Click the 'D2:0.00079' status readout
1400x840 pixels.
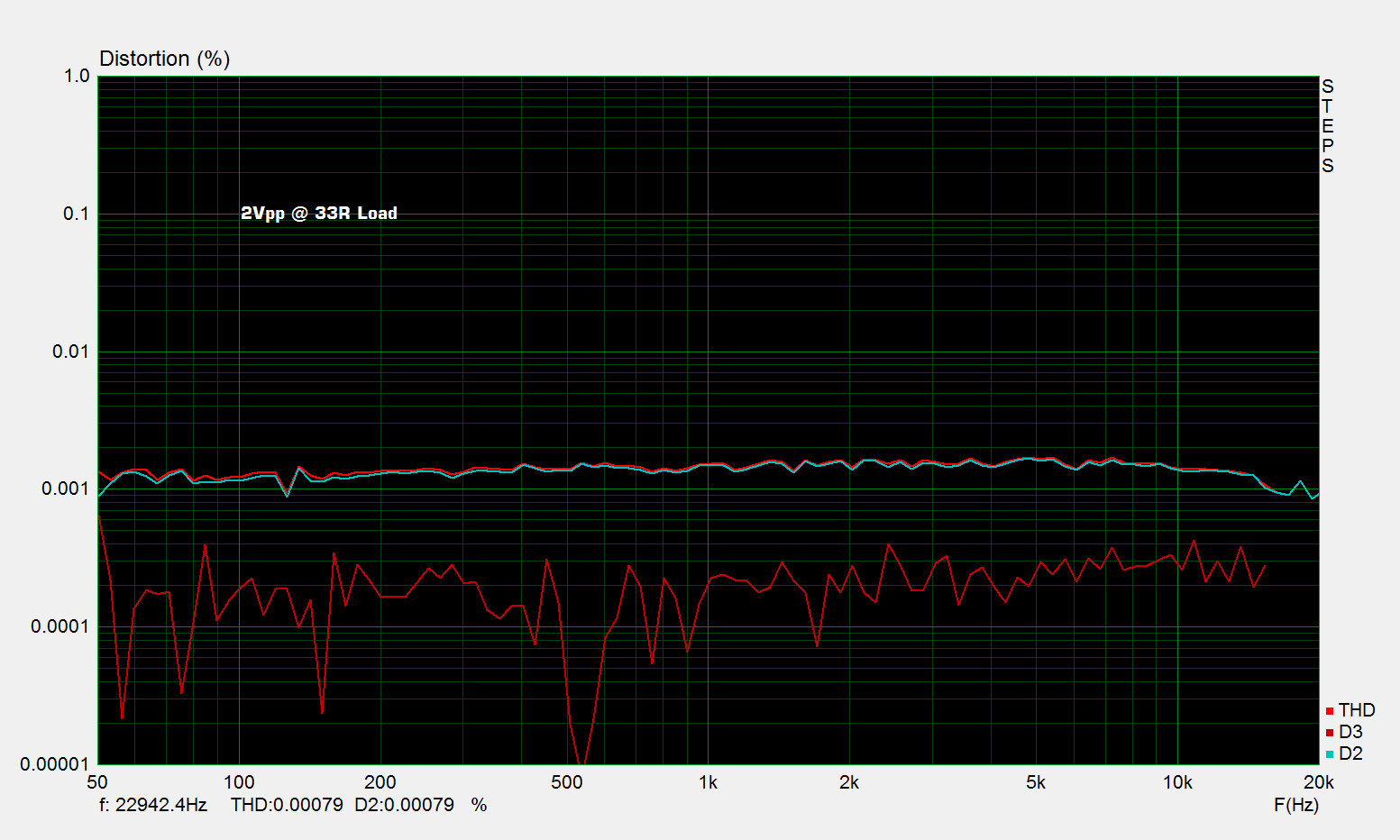[x=404, y=805]
